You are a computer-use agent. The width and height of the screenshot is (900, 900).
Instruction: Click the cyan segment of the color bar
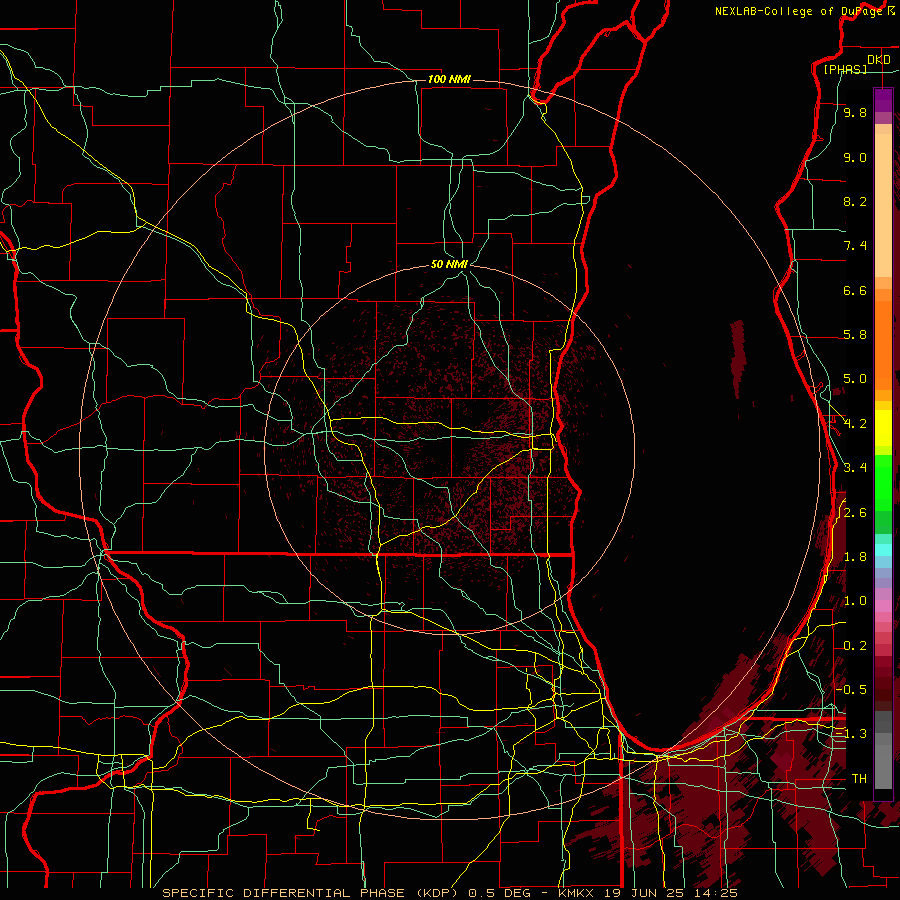click(x=883, y=550)
